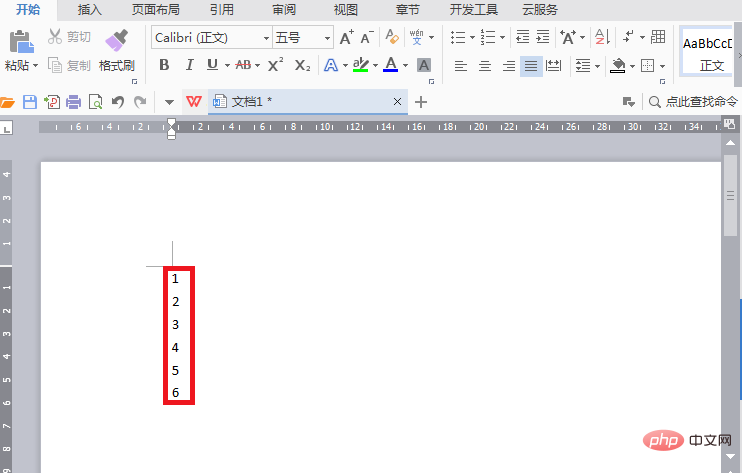Click the strikethrough AB icon

[243, 65]
